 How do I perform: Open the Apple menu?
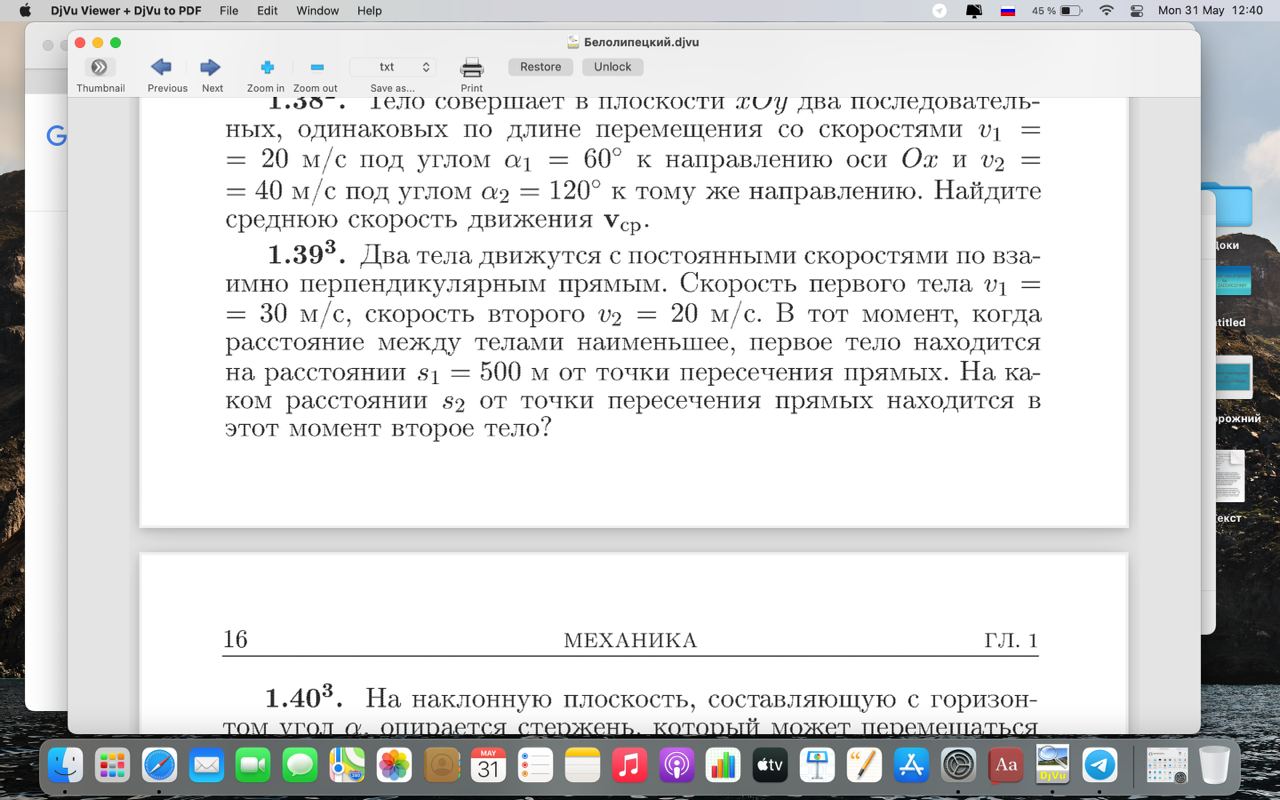[x=25, y=10]
